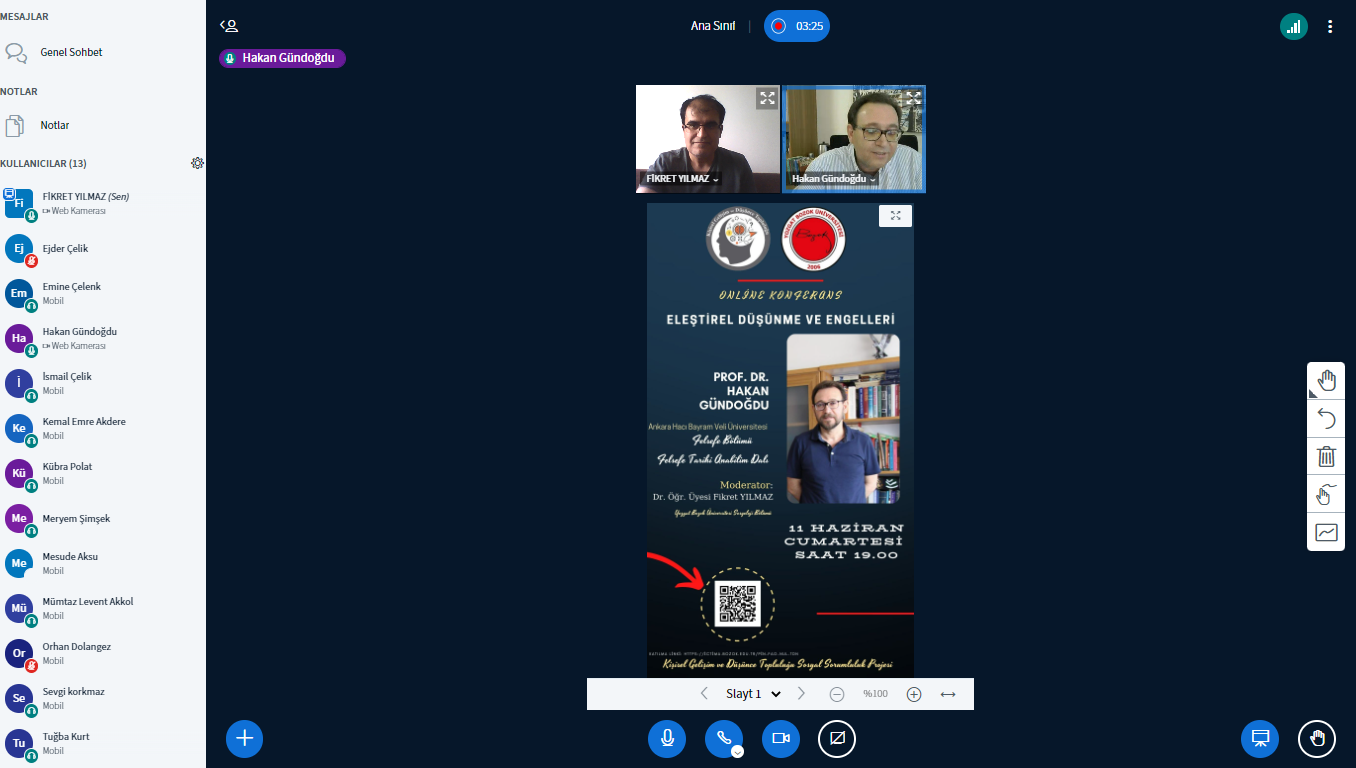Fit presentation to width
The width and height of the screenshot is (1356, 768).
(x=948, y=694)
